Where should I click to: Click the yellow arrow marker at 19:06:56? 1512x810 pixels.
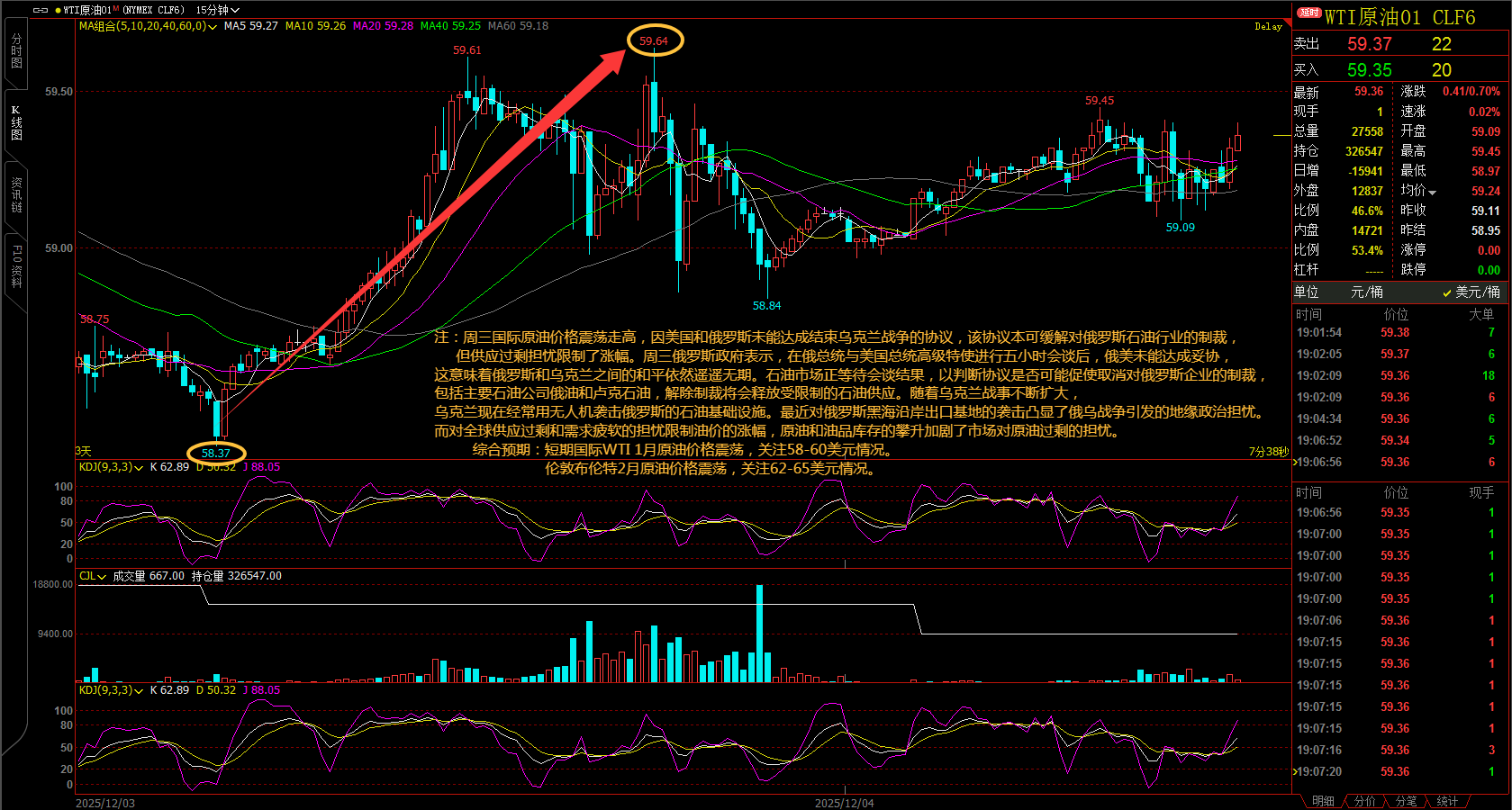click(x=1295, y=462)
